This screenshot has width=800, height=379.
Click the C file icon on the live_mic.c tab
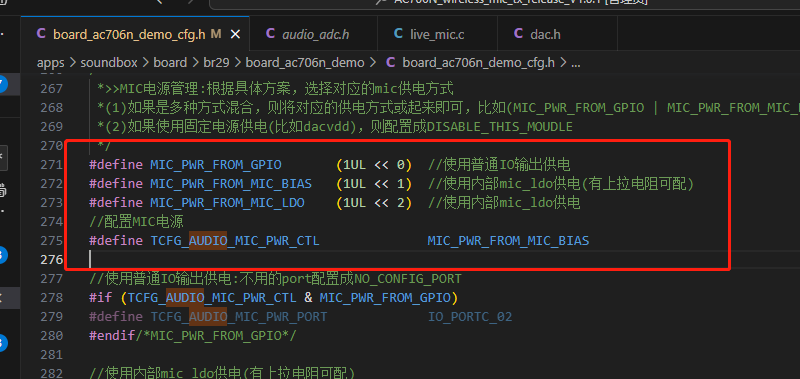click(x=398, y=34)
